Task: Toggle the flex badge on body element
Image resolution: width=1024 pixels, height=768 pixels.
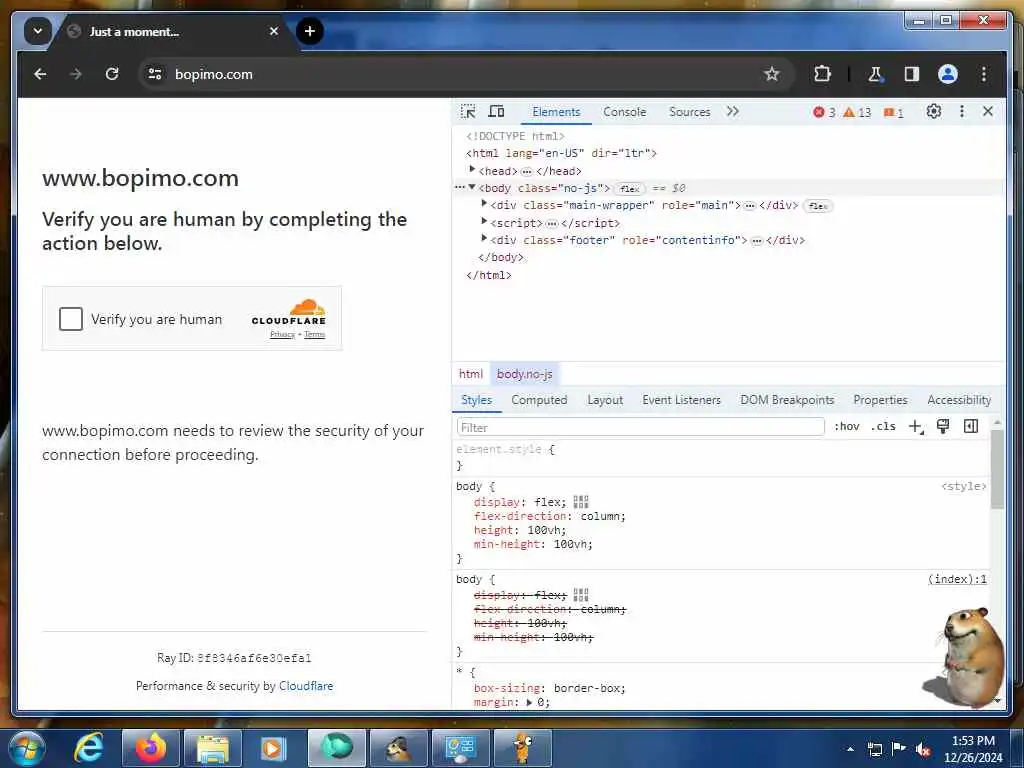Action: (x=630, y=189)
